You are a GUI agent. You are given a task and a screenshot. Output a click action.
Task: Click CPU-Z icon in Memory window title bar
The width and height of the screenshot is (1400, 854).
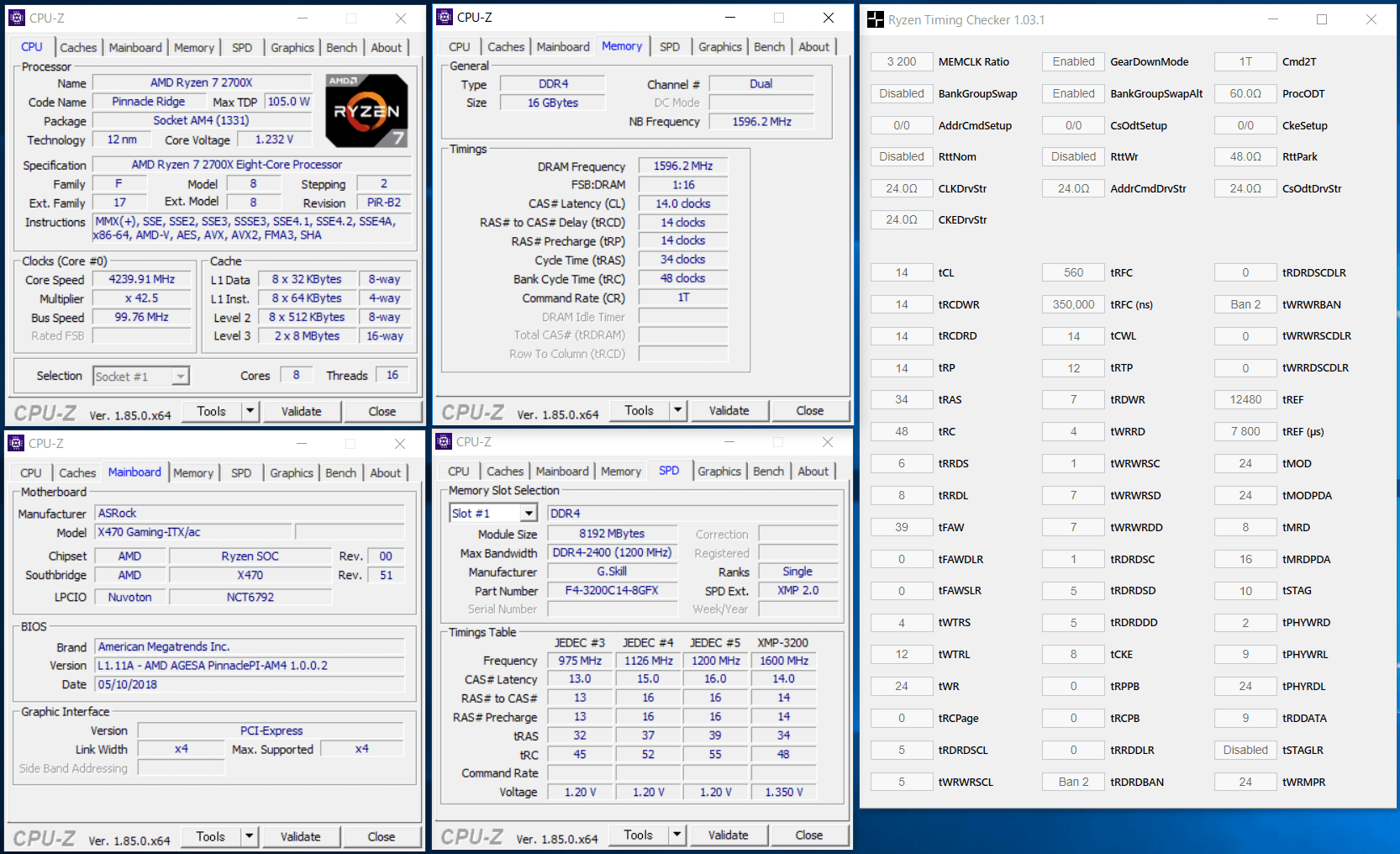click(445, 18)
